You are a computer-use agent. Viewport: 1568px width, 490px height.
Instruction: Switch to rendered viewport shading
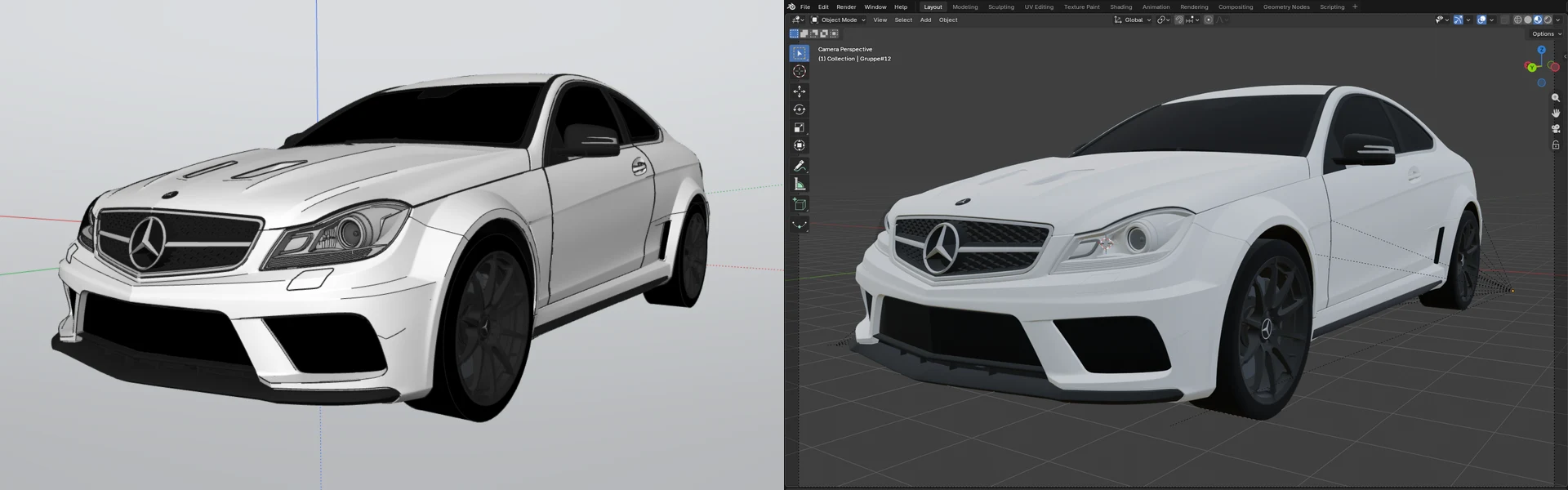tap(1548, 20)
